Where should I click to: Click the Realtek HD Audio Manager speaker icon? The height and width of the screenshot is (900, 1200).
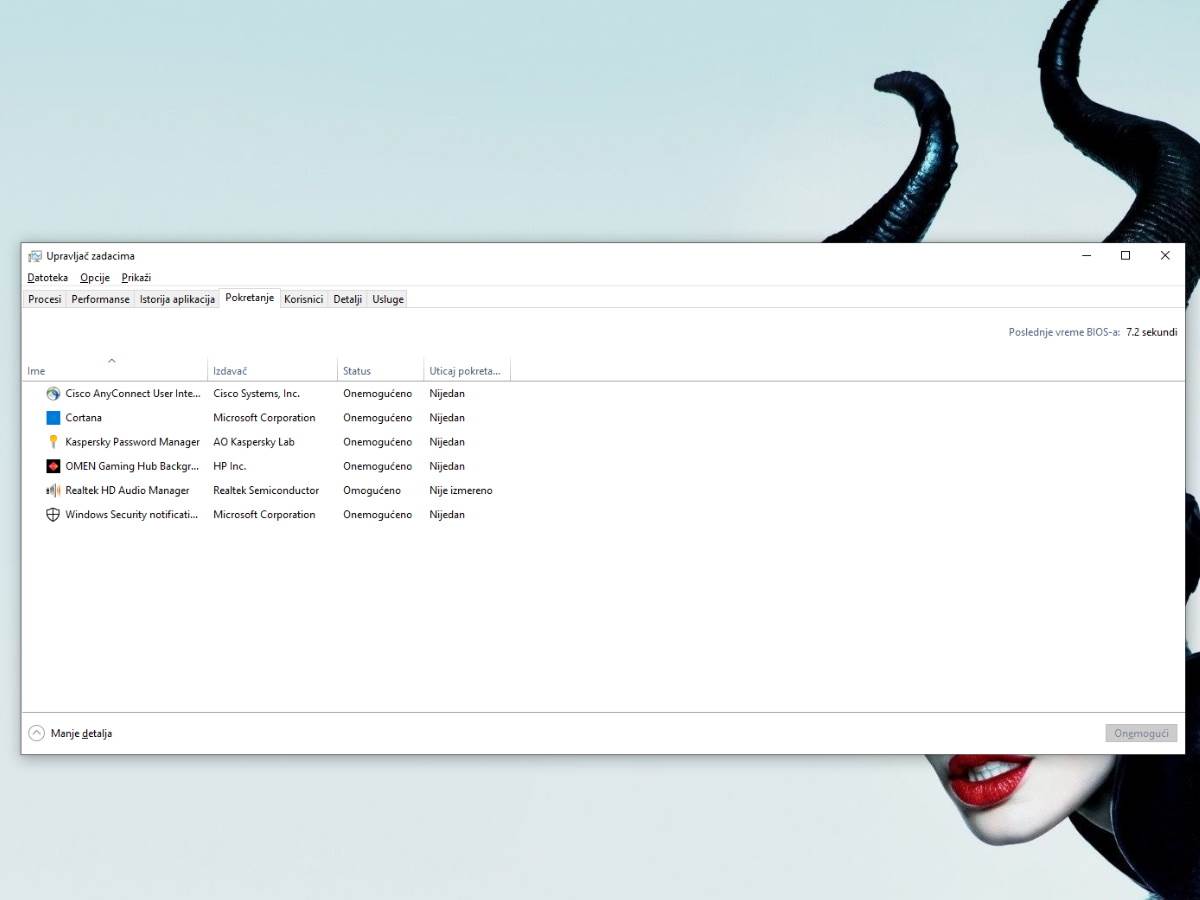tap(52, 490)
